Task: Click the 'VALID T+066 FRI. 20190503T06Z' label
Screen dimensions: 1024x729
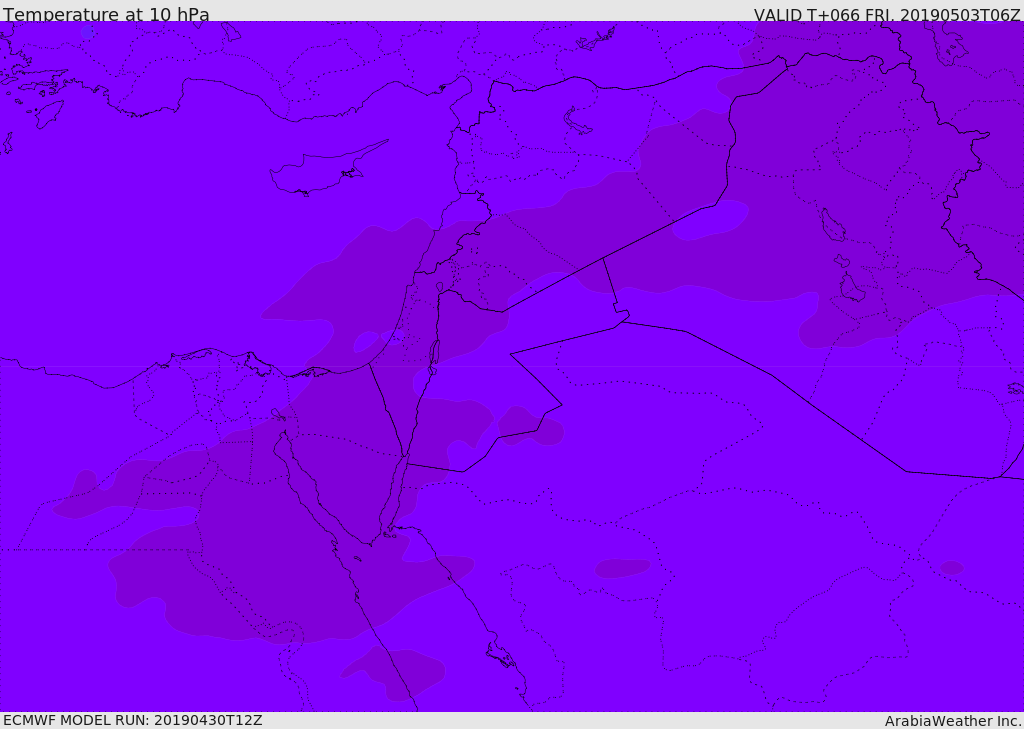Action: tap(887, 15)
